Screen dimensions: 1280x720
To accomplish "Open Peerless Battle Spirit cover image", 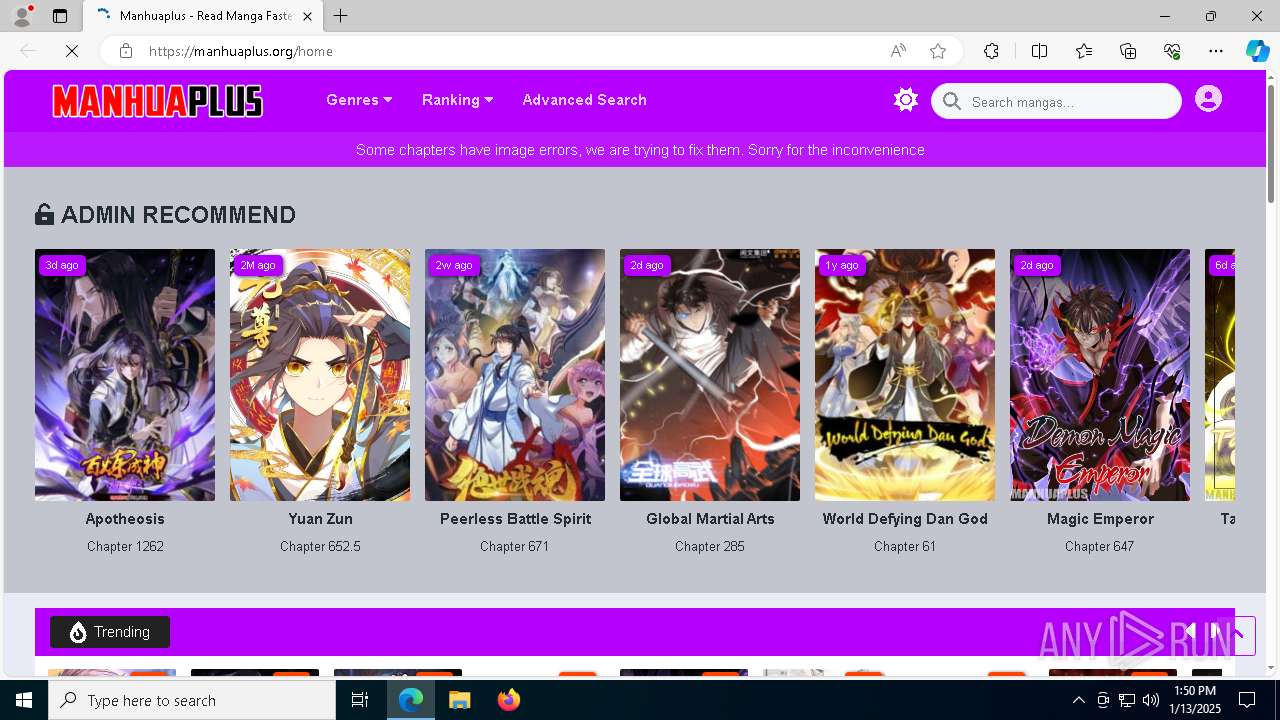I will (x=515, y=375).
